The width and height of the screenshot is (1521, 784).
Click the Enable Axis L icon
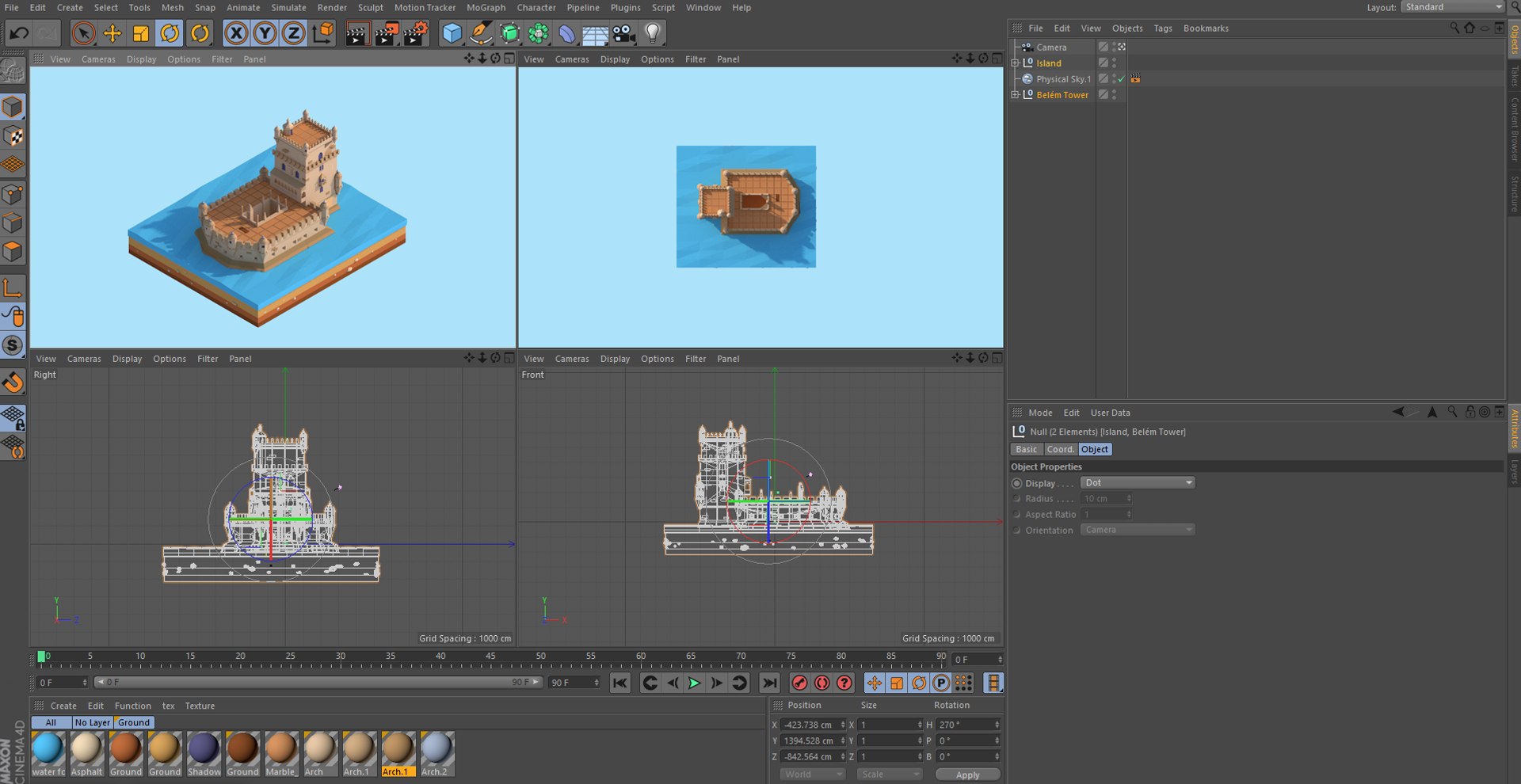13,287
